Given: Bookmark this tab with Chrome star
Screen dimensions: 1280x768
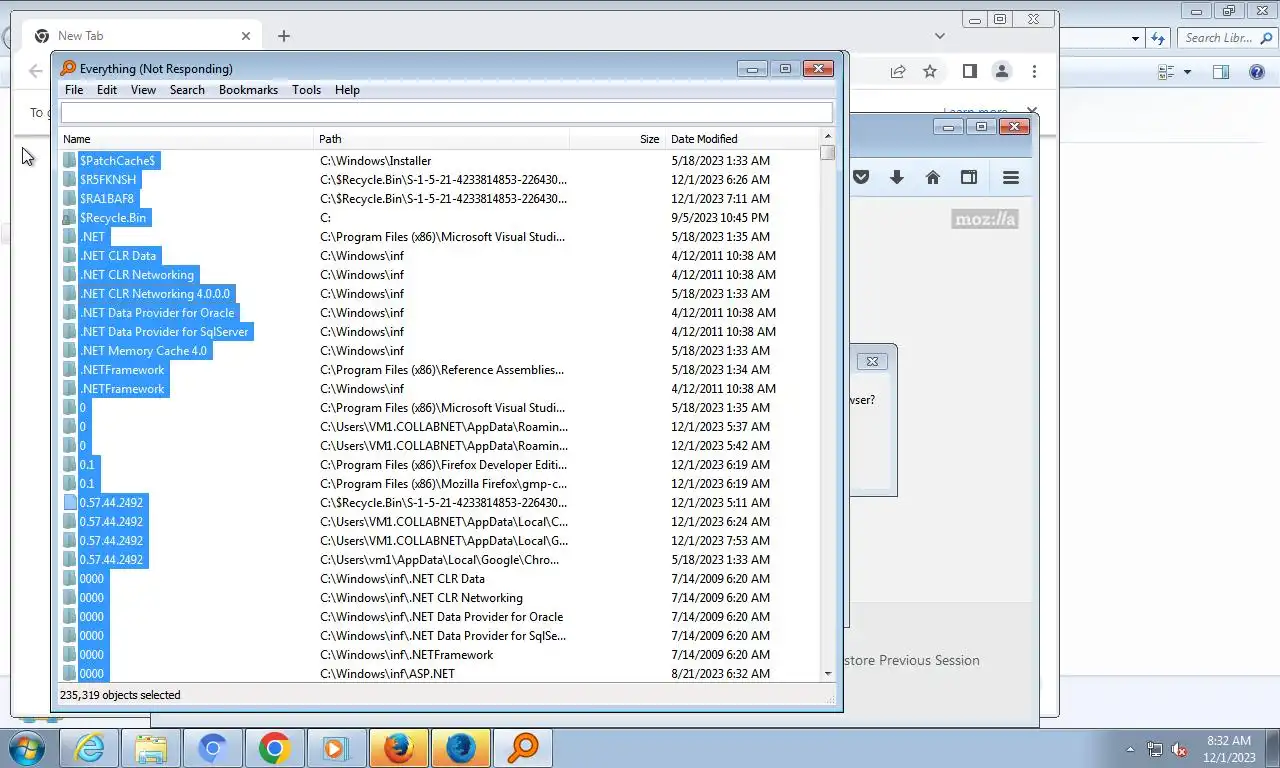Looking at the screenshot, I should tap(930, 71).
